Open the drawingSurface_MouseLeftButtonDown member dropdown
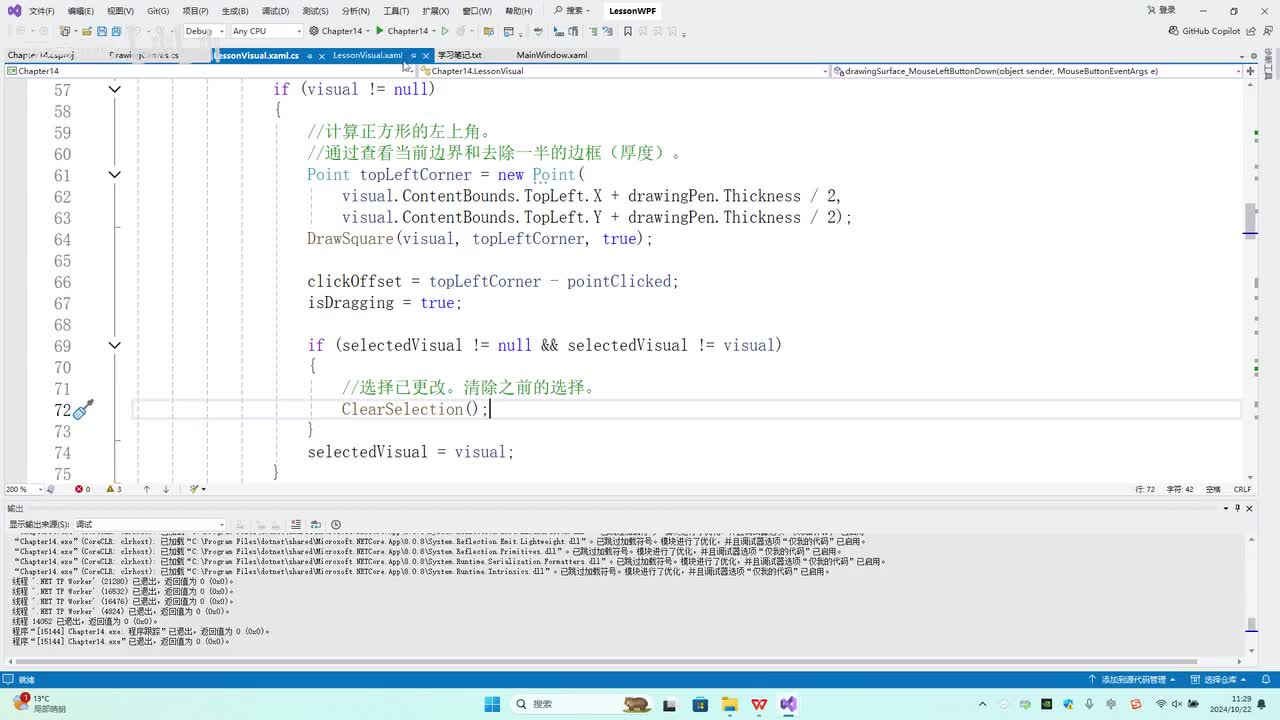 pyautogui.click(x=1039, y=71)
